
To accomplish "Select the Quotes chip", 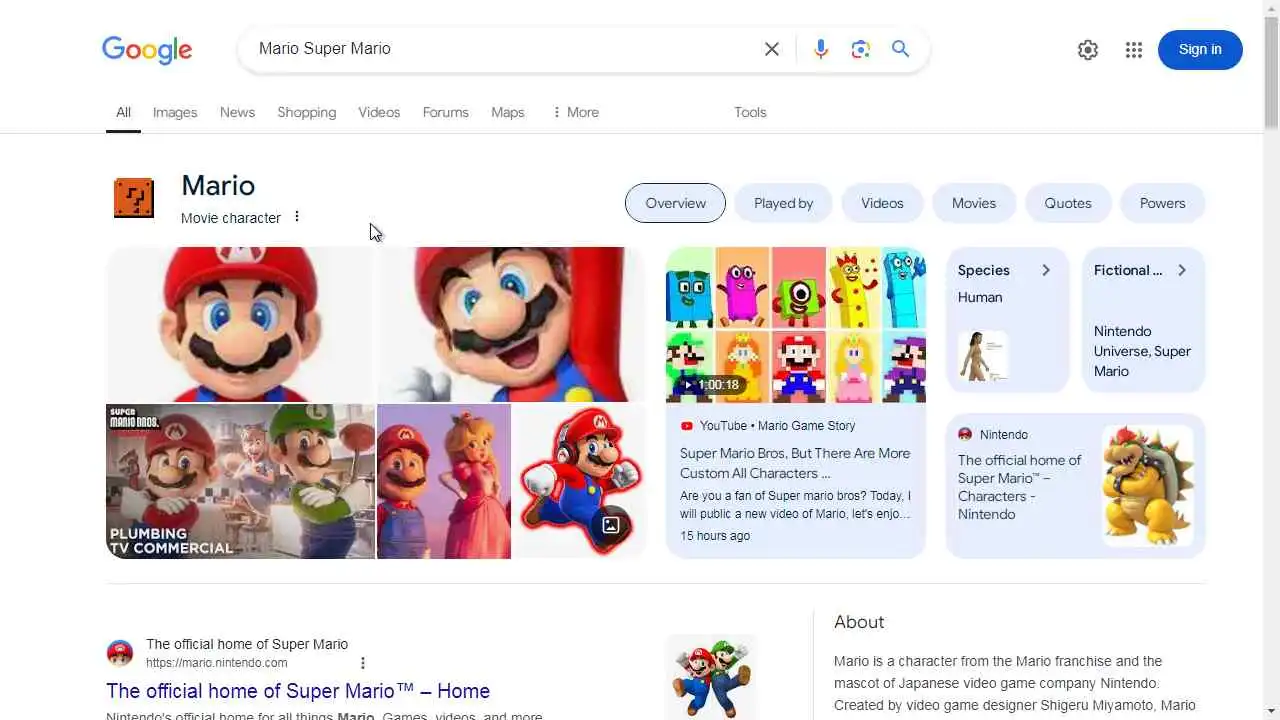I will [1068, 203].
